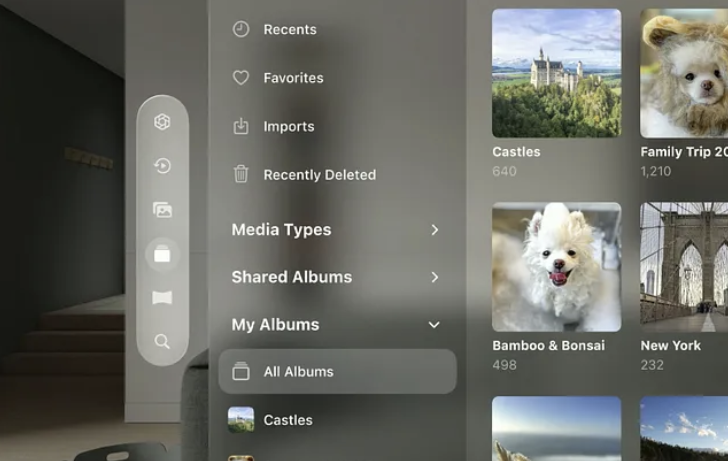728x461 pixels.
Task: Click the 1,210 count under Family Trip
Action: [x=656, y=171]
